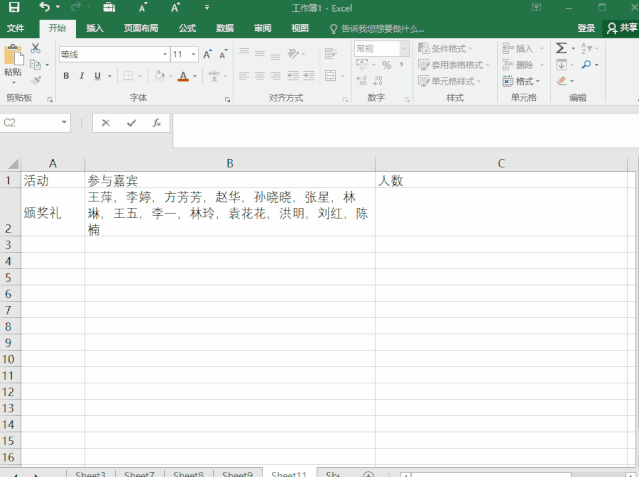The image size is (639, 477).
Task: Click the 共享 share button
Action: [621, 28]
